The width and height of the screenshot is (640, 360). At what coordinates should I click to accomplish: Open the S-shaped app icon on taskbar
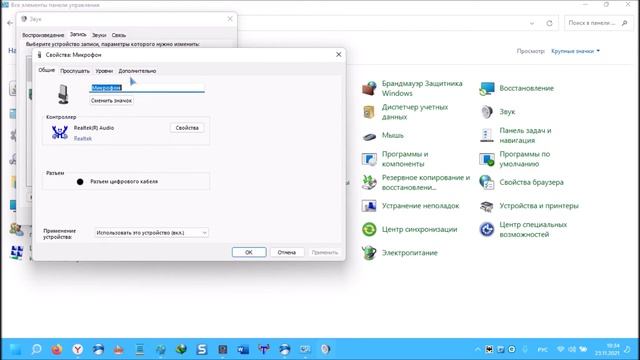coord(202,349)
